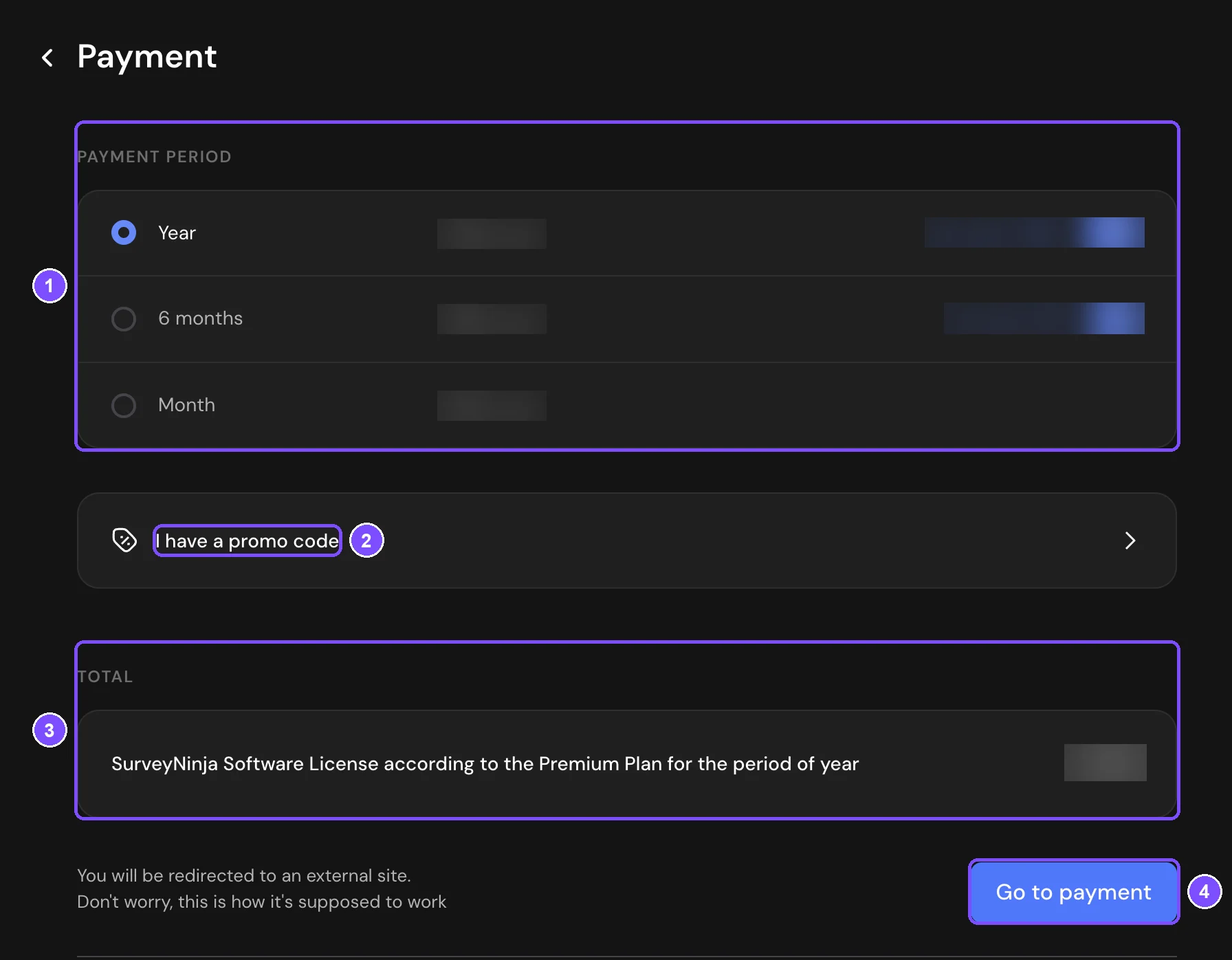Click the 'You will be redirected' notice text
The height and width of the screenshot is (960, 1232).
tap(244, 875)
